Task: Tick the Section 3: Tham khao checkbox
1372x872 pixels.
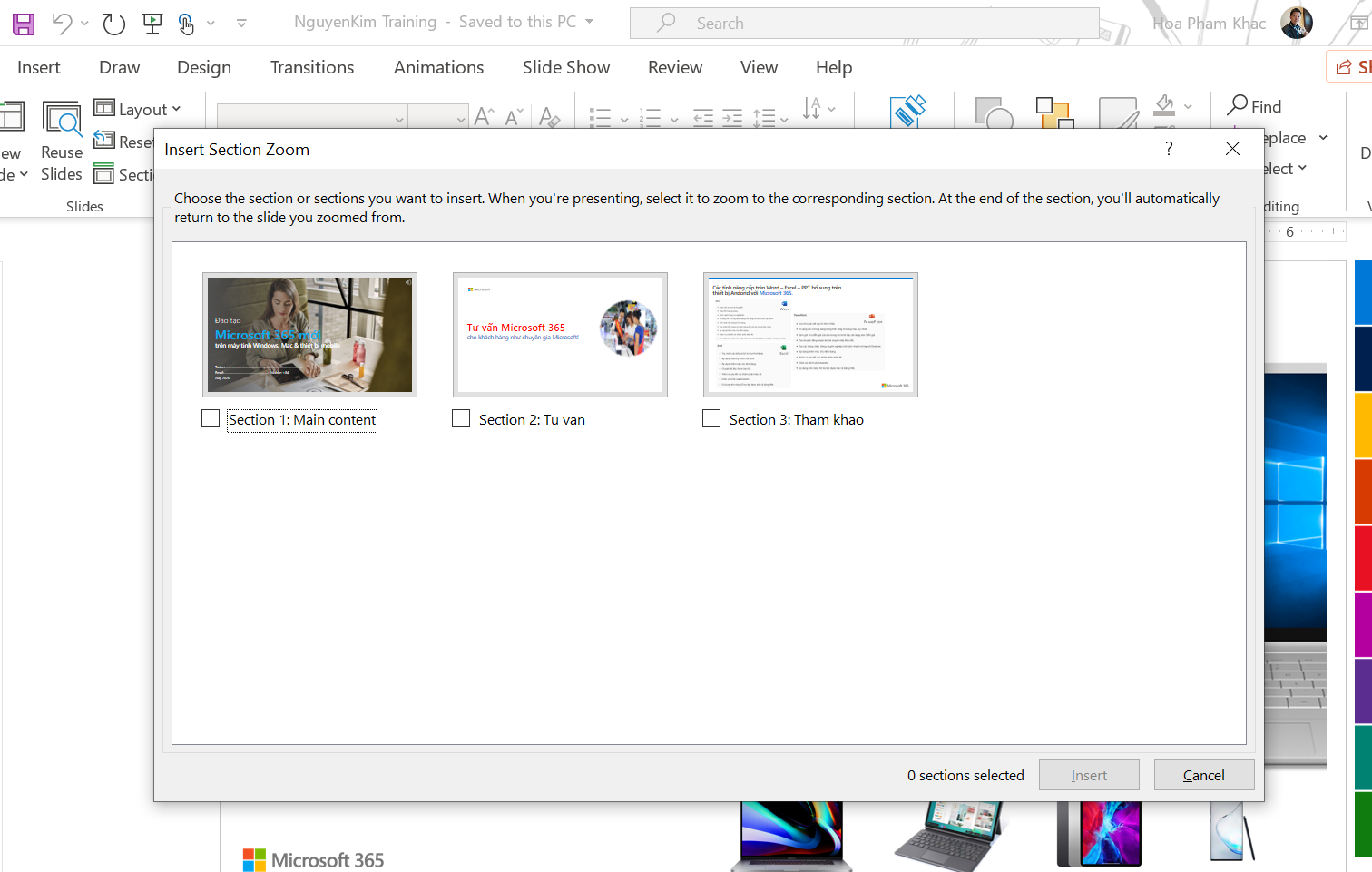Action: [x=710, y=418]
